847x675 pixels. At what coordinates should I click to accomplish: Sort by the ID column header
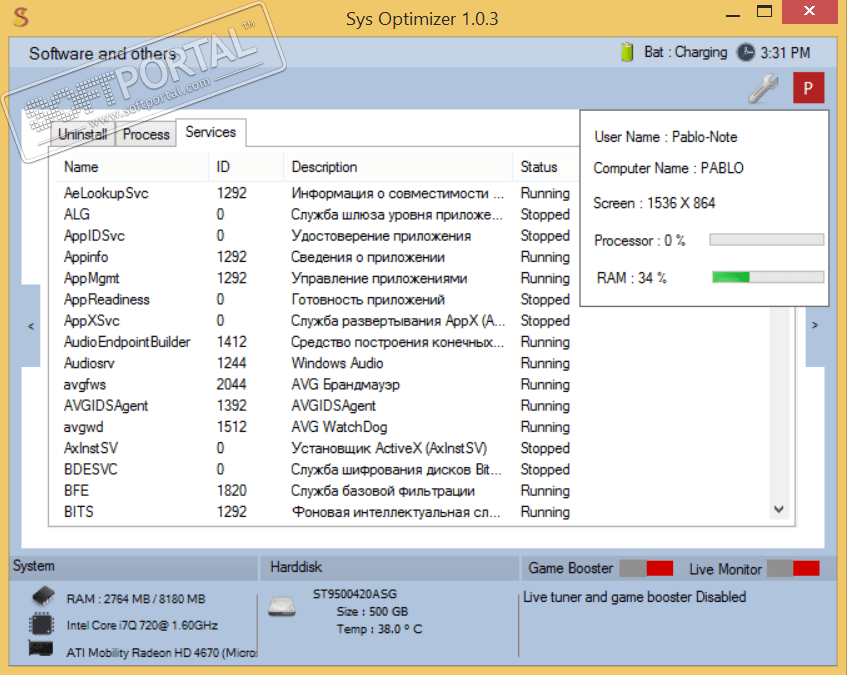246,167
